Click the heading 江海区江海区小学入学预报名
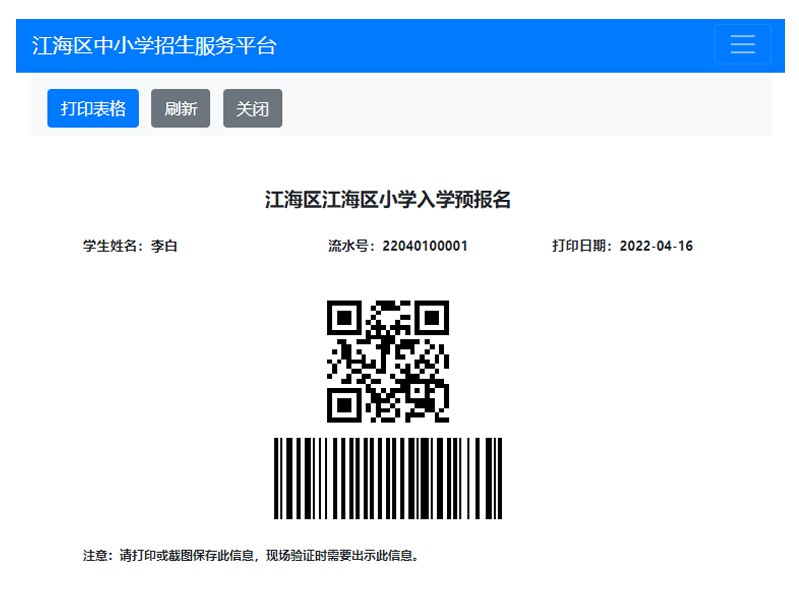 [388, 199]
